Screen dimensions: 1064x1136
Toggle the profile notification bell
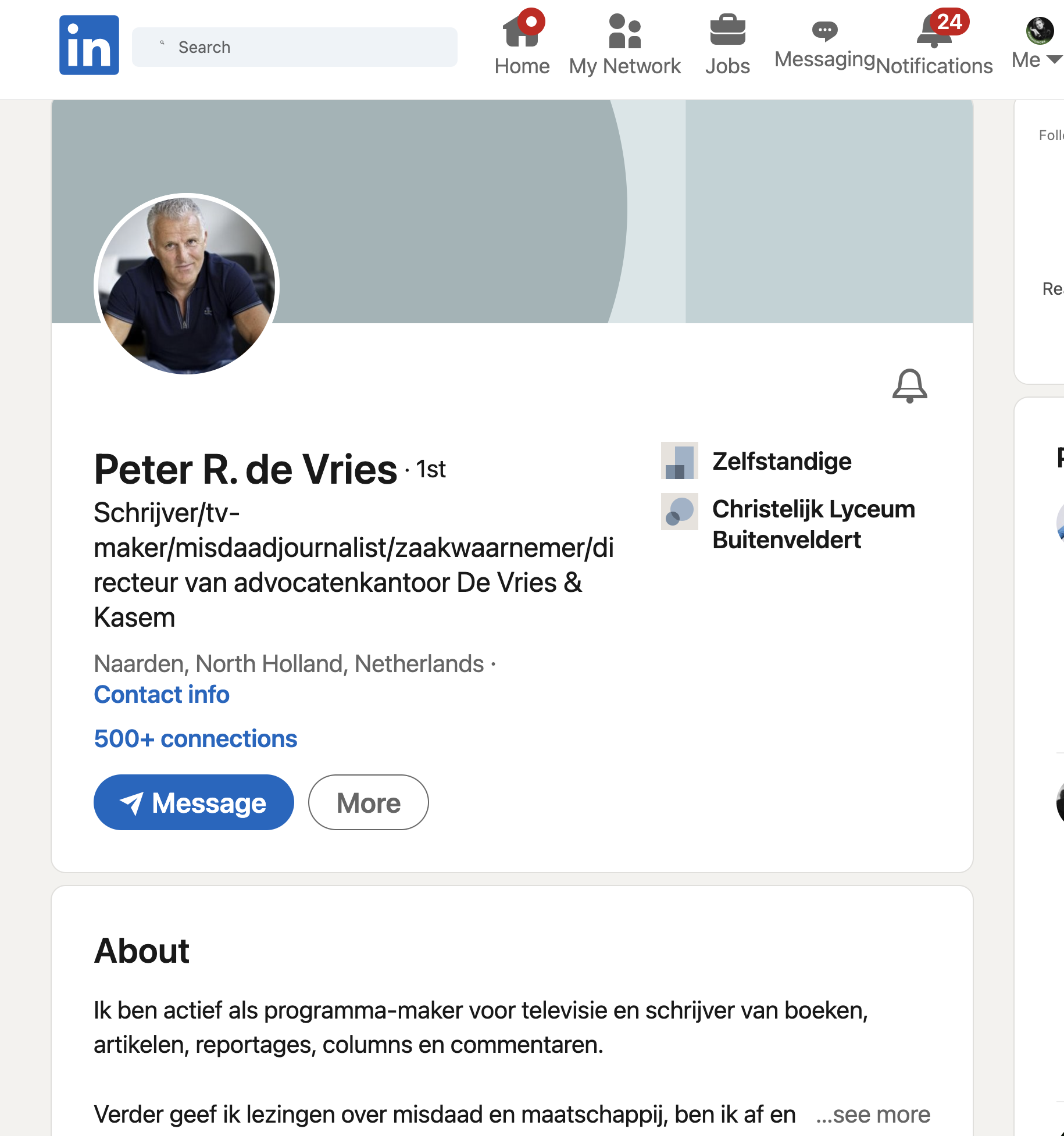point(909,386)
